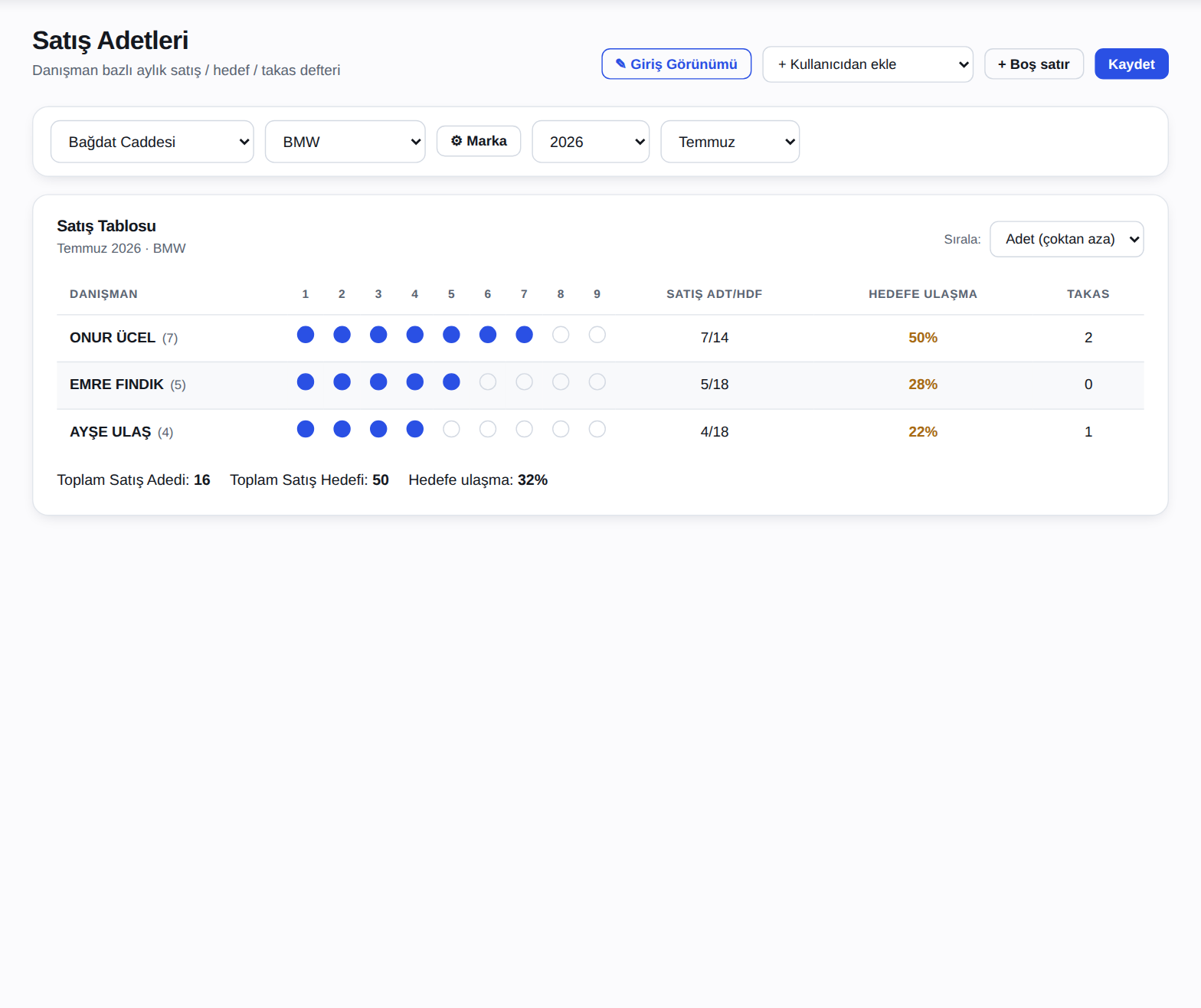1201x1008 pixels.
Task: Toggle ONUR ÜCEL's first filled sale dot
Action: point(306,335)
